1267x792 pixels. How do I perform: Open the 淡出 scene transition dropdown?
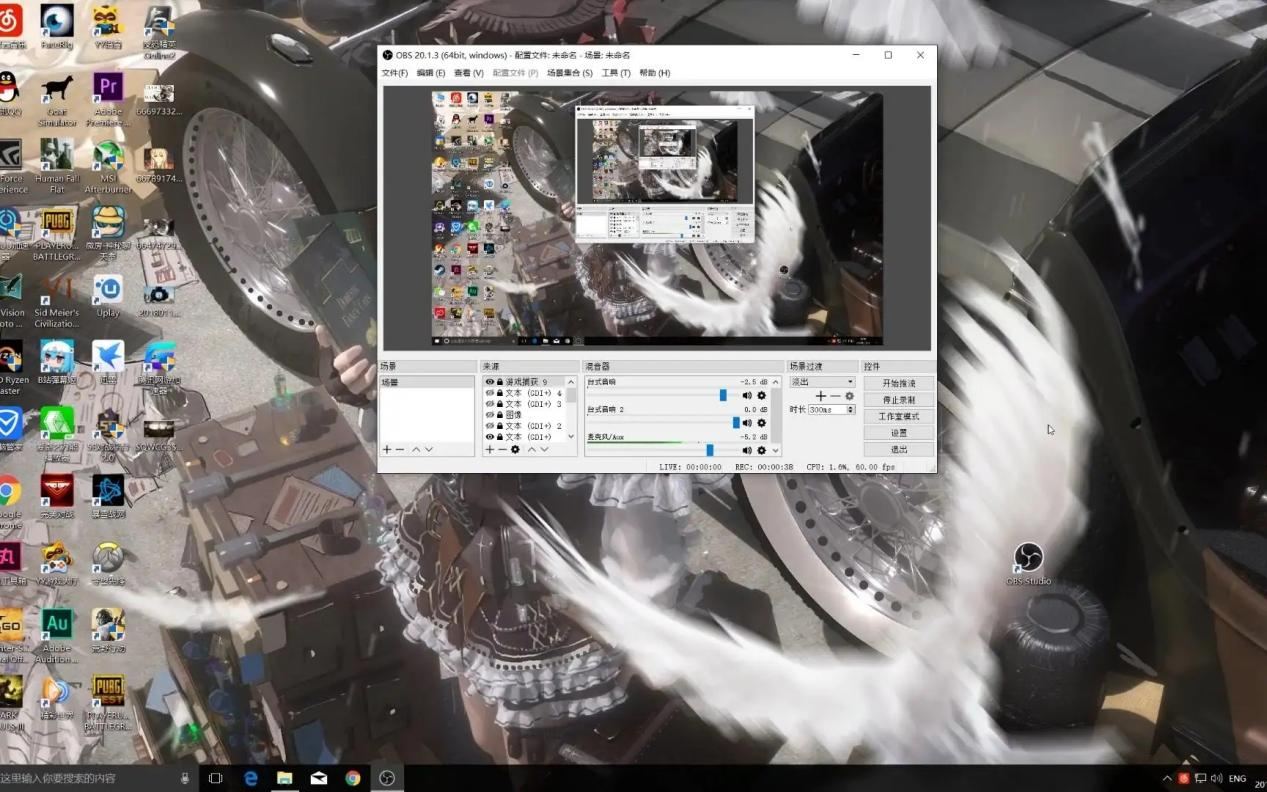[822, 382]
